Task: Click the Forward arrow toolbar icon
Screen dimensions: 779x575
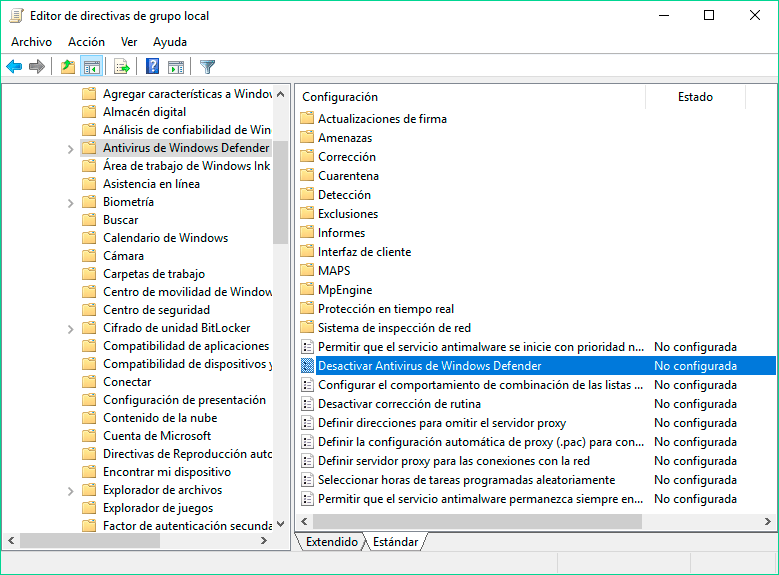Action: pos(37,67)
